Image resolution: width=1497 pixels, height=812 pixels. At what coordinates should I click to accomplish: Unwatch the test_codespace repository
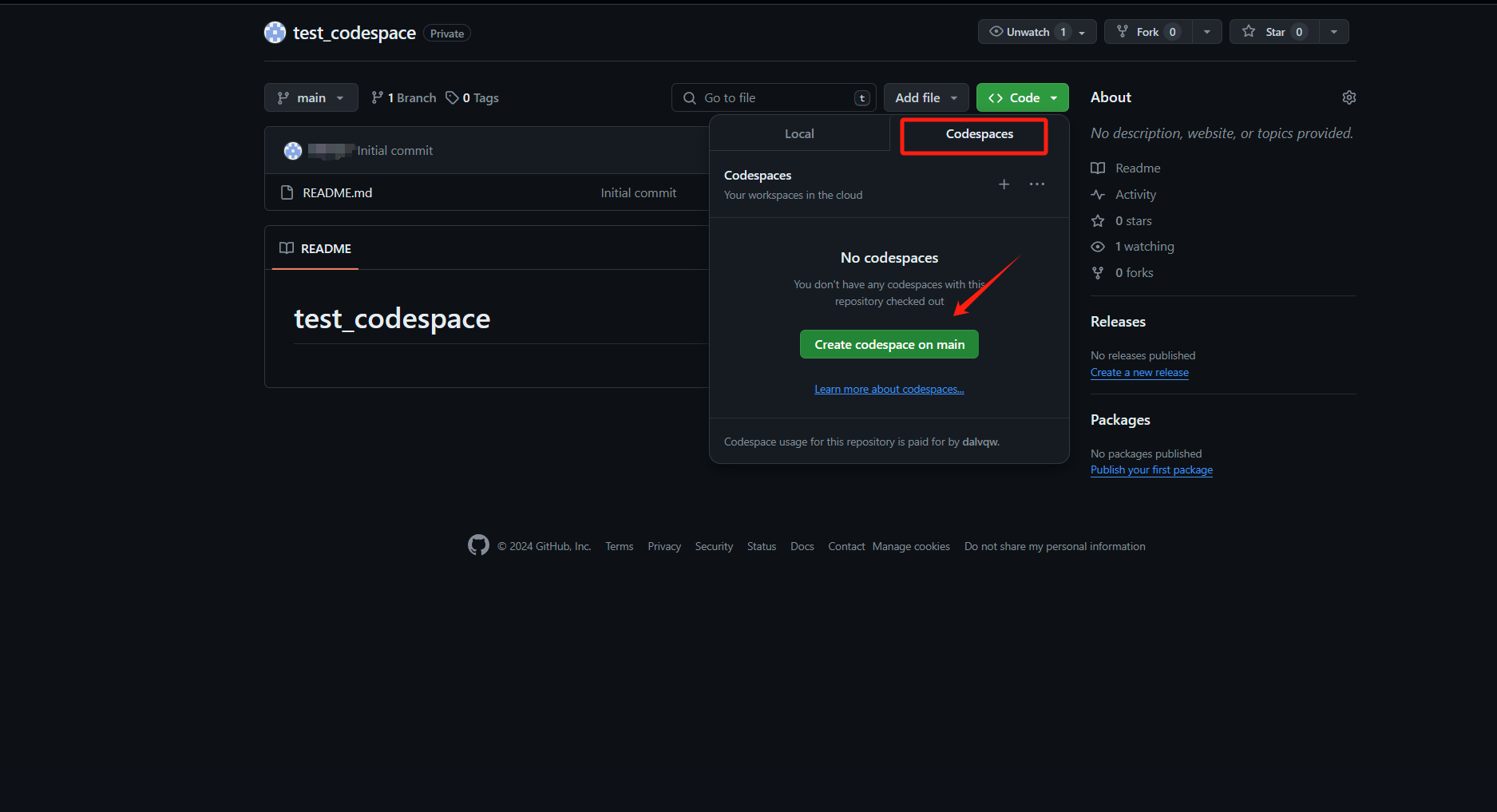click(x=1028, y=31)
